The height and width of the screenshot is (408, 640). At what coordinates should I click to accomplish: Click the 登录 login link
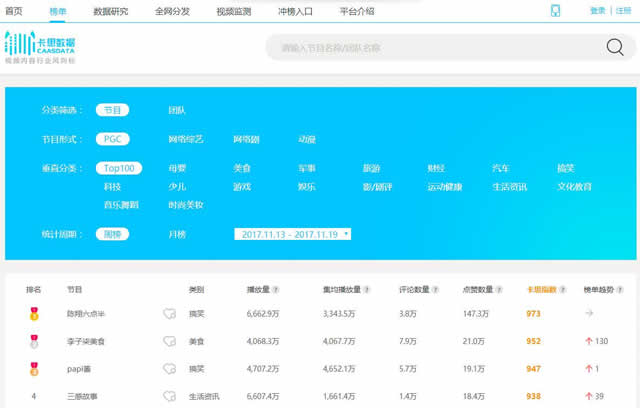click(x=598, y=10)
